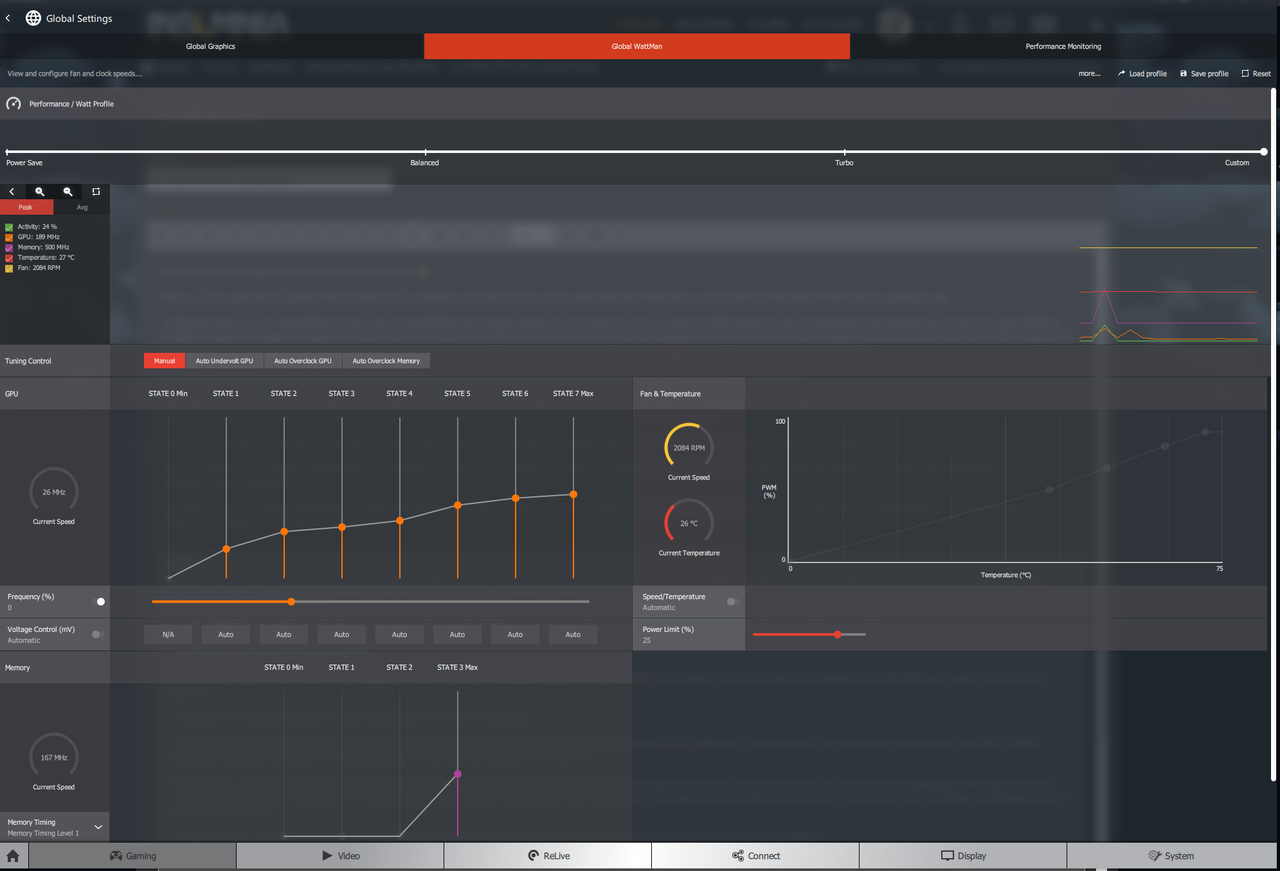Click the globe icon beside Global Settings
1280x871 pixels.
33,18
